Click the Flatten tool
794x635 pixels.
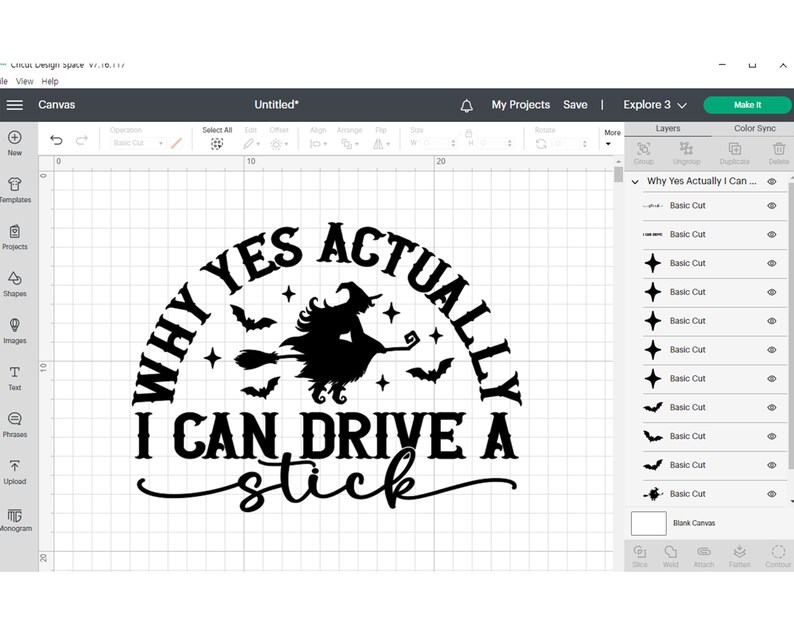tap(739, 556)
